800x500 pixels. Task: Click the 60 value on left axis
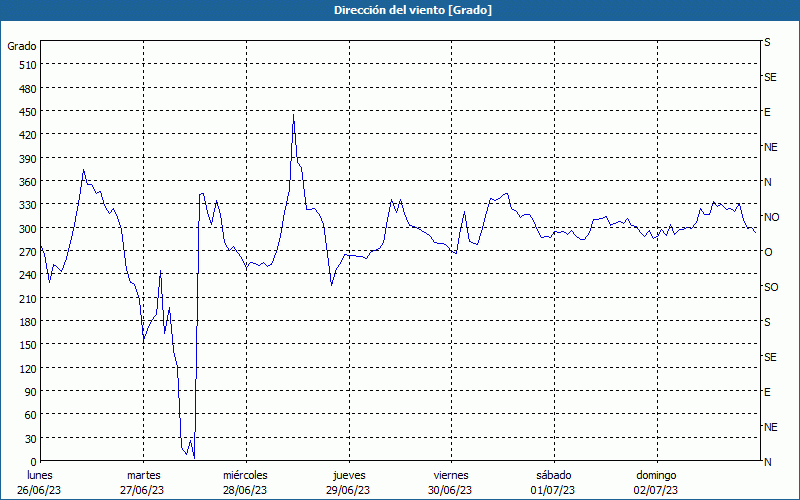31,415
